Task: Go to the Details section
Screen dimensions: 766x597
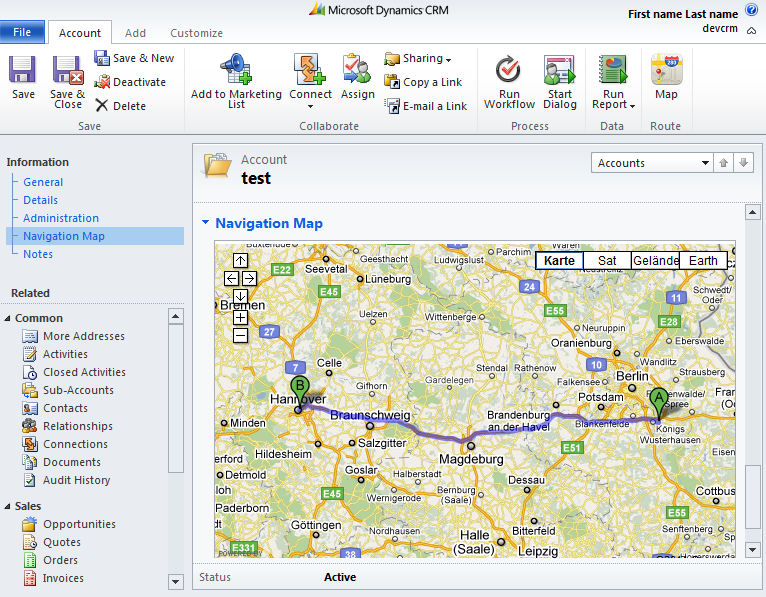Action: click(41, 200)
